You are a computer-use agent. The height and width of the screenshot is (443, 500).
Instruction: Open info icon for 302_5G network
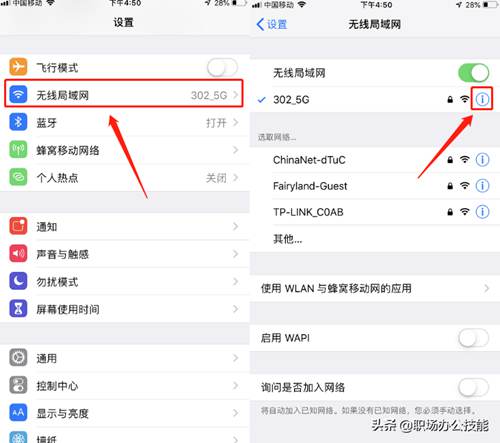(482, 99)
